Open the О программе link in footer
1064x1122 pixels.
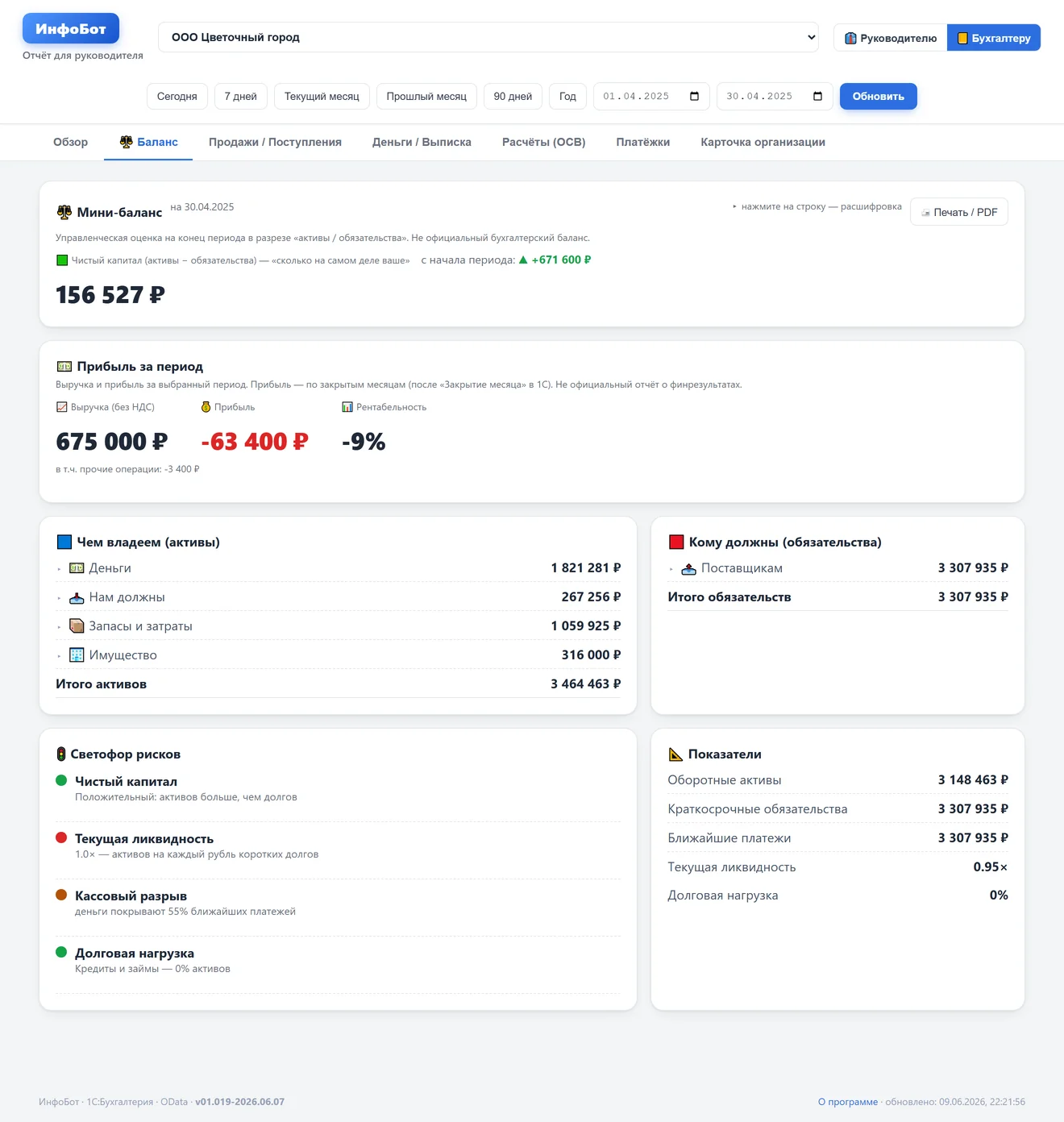[x=847, y=1102]
